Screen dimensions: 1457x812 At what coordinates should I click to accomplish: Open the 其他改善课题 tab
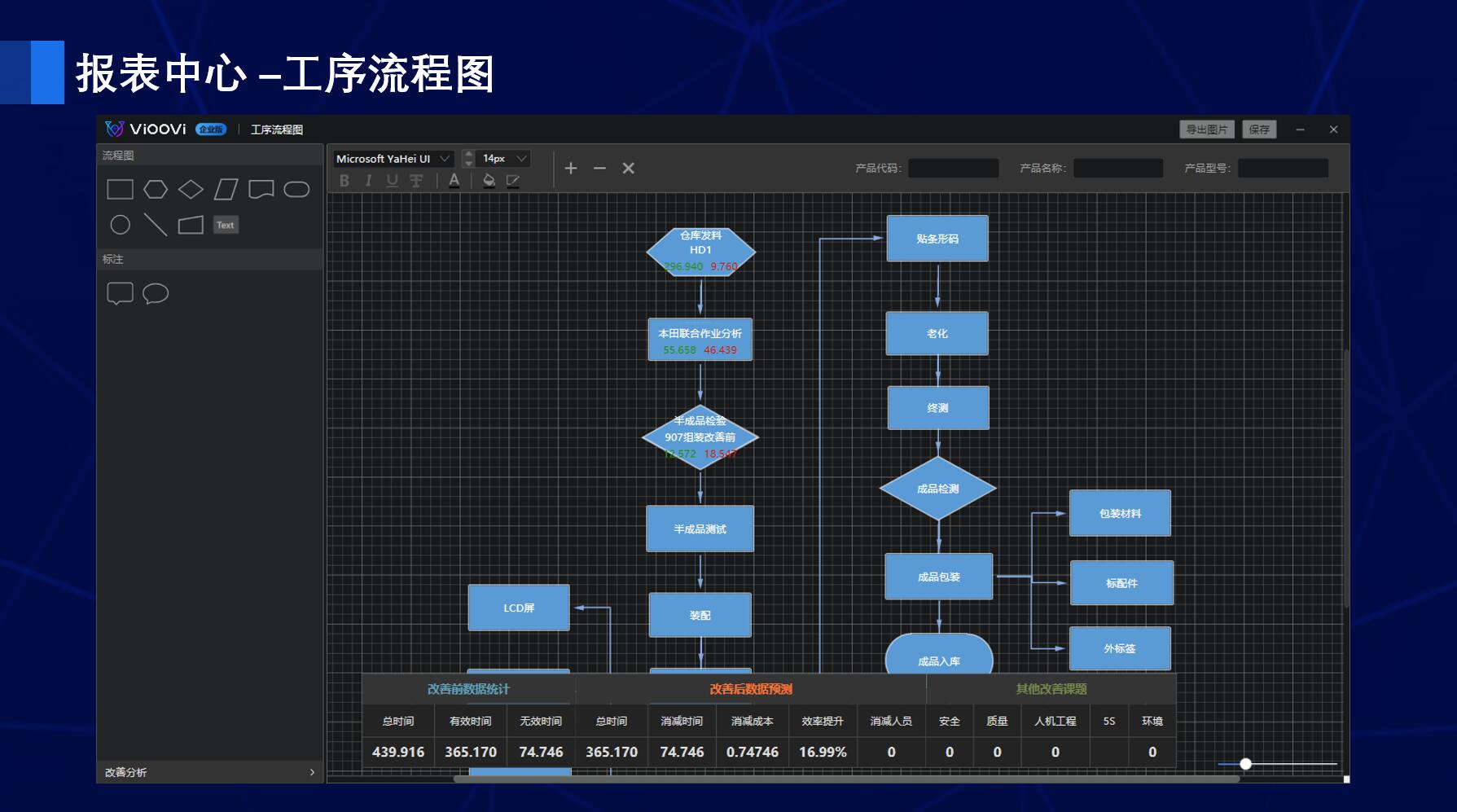coord(1051,689)
